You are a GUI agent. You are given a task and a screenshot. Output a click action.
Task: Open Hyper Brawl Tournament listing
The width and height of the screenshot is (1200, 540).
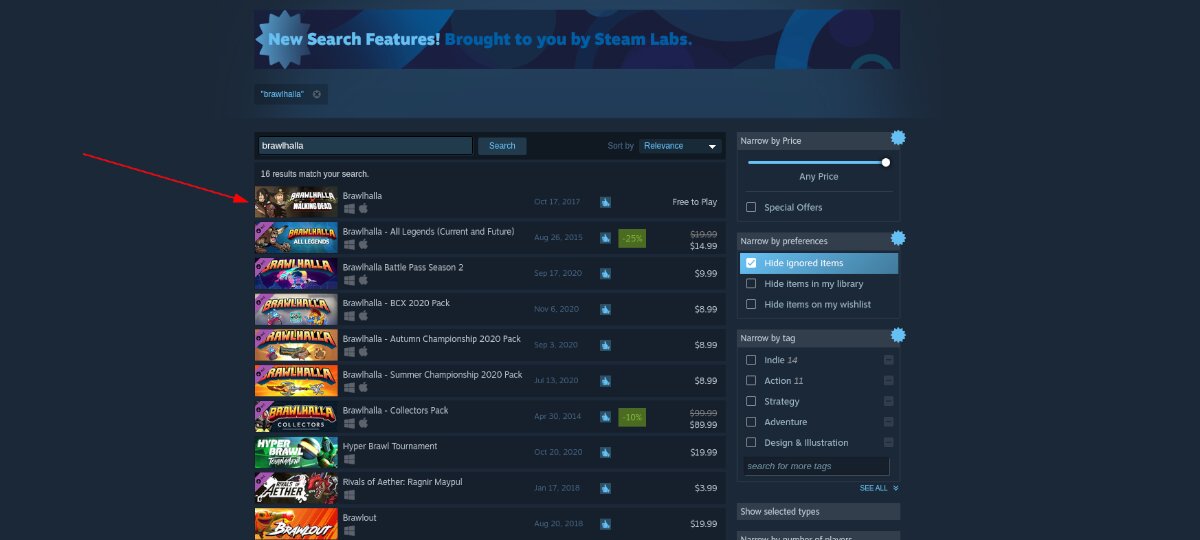(x=490, y=452)
